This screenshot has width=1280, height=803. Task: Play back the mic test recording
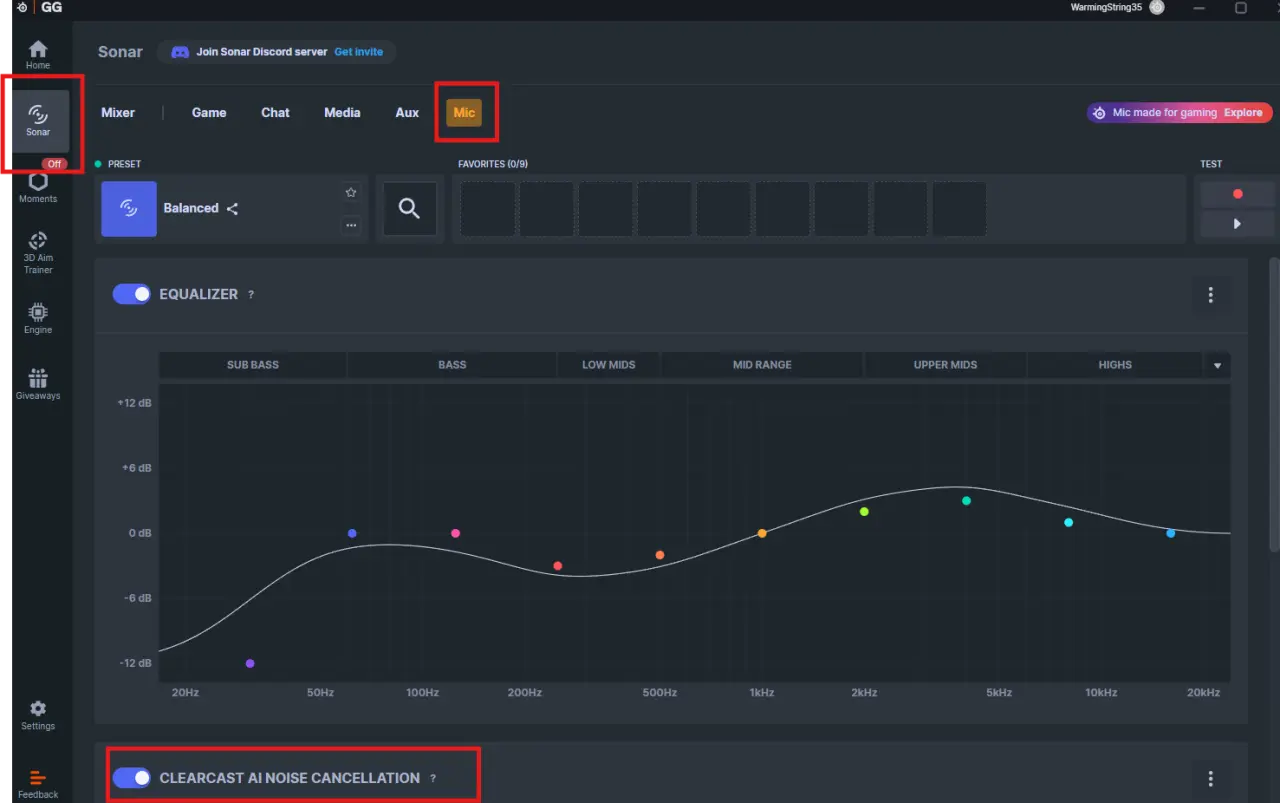[x=1237, y=224]
